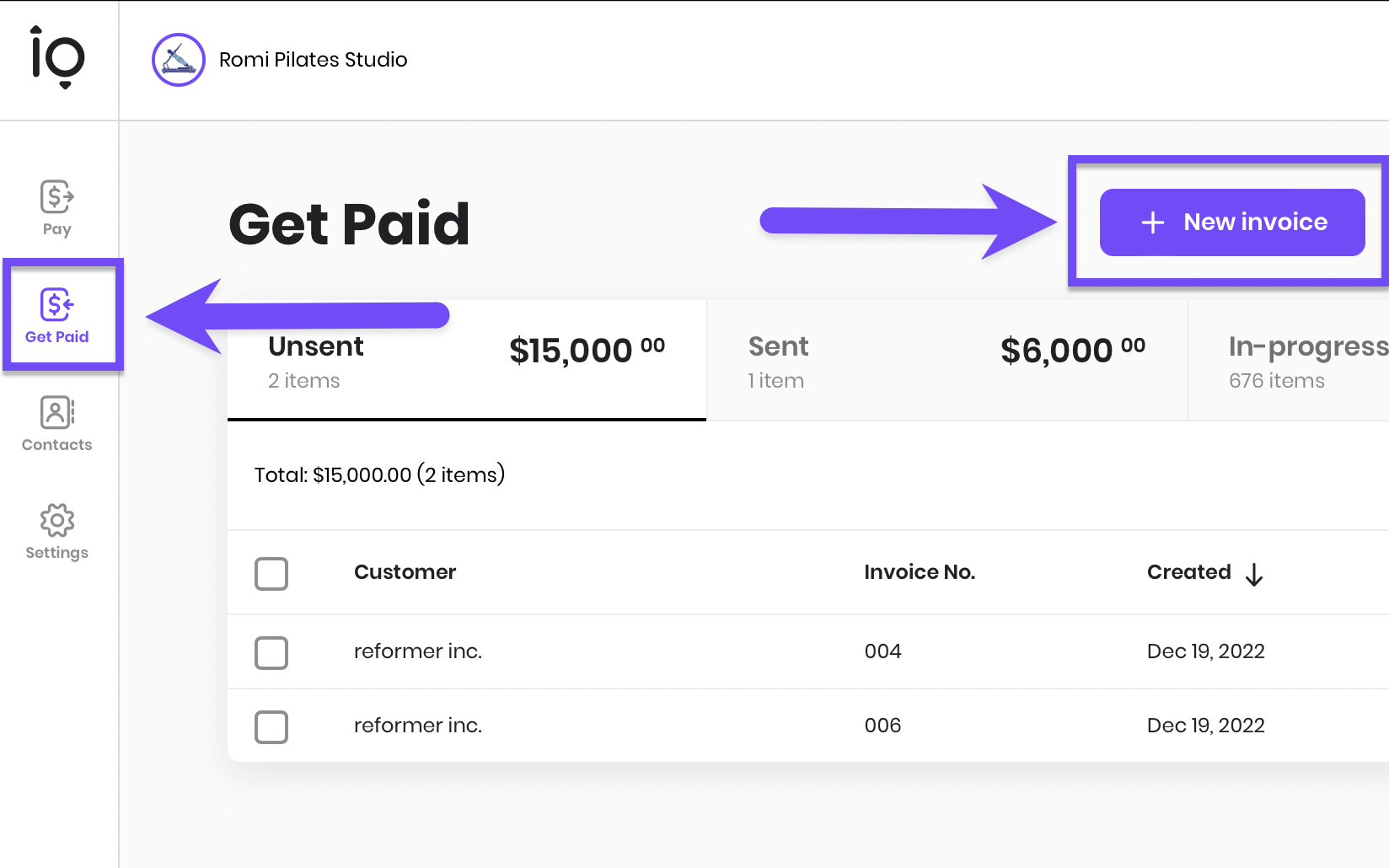Click the Created column header label

pos(1189,572)
